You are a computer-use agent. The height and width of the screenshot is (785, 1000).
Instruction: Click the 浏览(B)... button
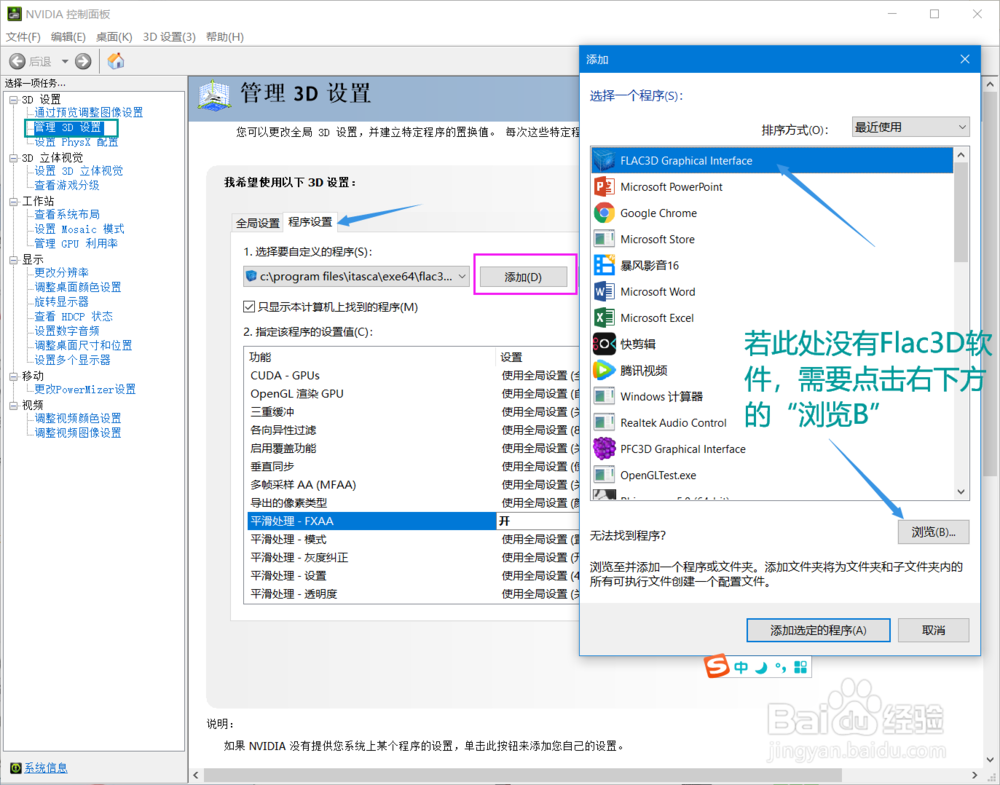pos(933,532)
